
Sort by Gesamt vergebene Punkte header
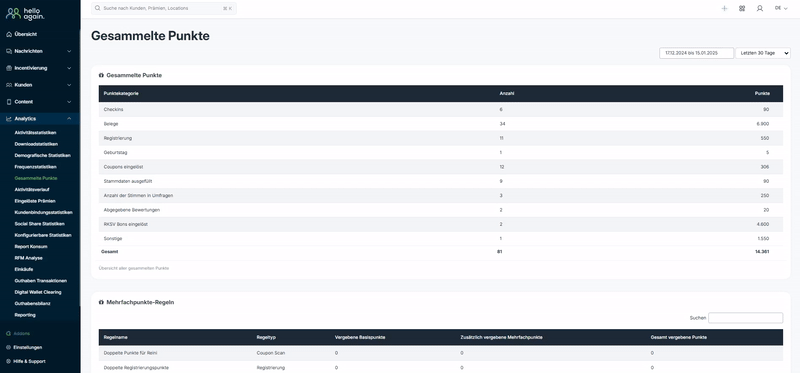point(679,337)
